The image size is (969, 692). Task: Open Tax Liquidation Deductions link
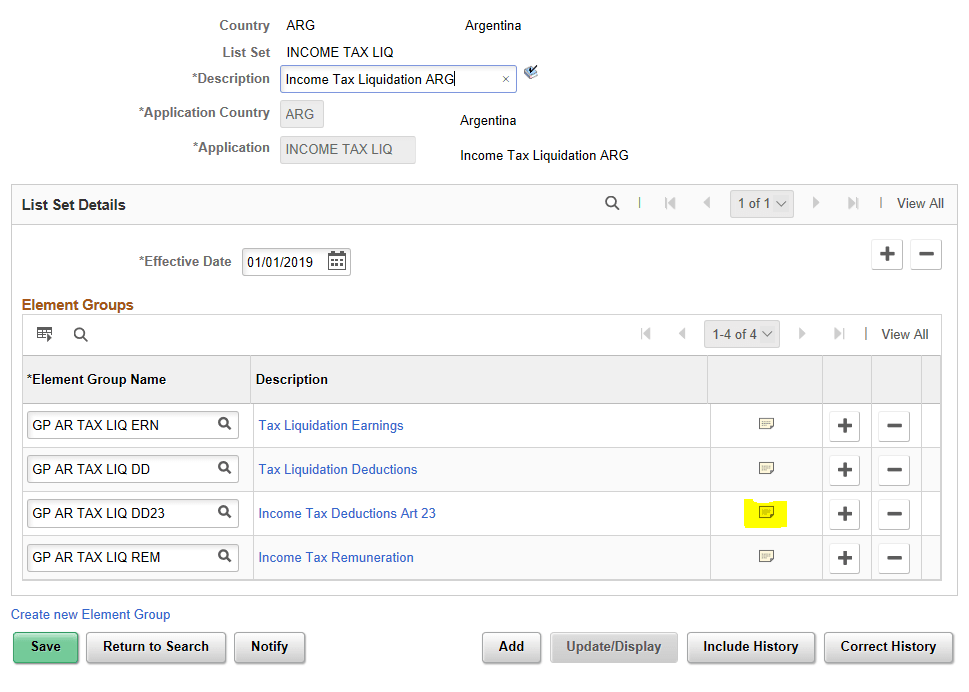pyautogui.click(x=337, y=469)
